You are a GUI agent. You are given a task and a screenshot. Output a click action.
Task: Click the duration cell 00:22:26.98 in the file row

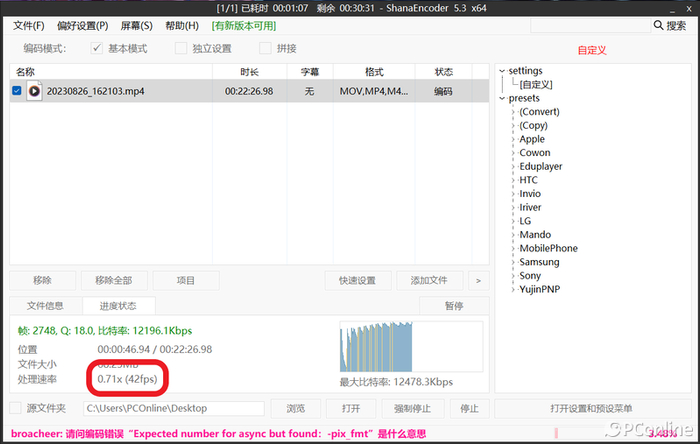tap(249, 91)
